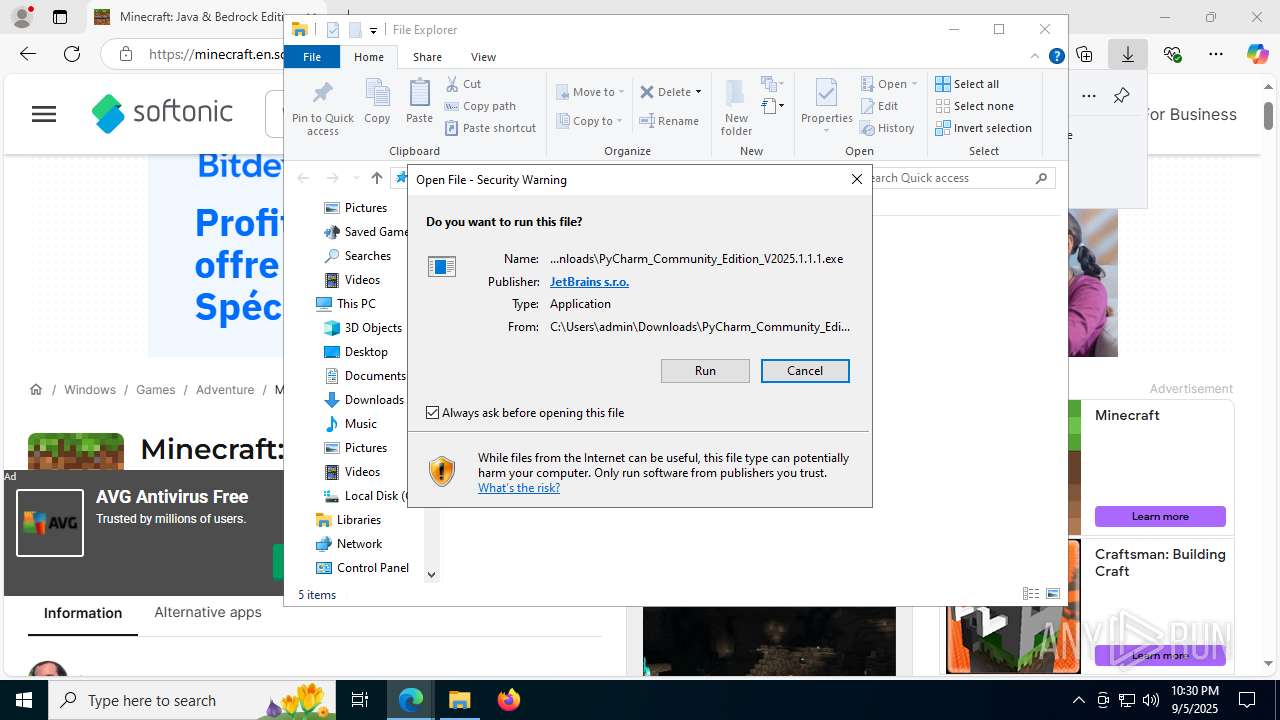Click the Games breadcrumb on Softonic
This screenshot has height=720, width=1280.
click(x=156, y=390)
